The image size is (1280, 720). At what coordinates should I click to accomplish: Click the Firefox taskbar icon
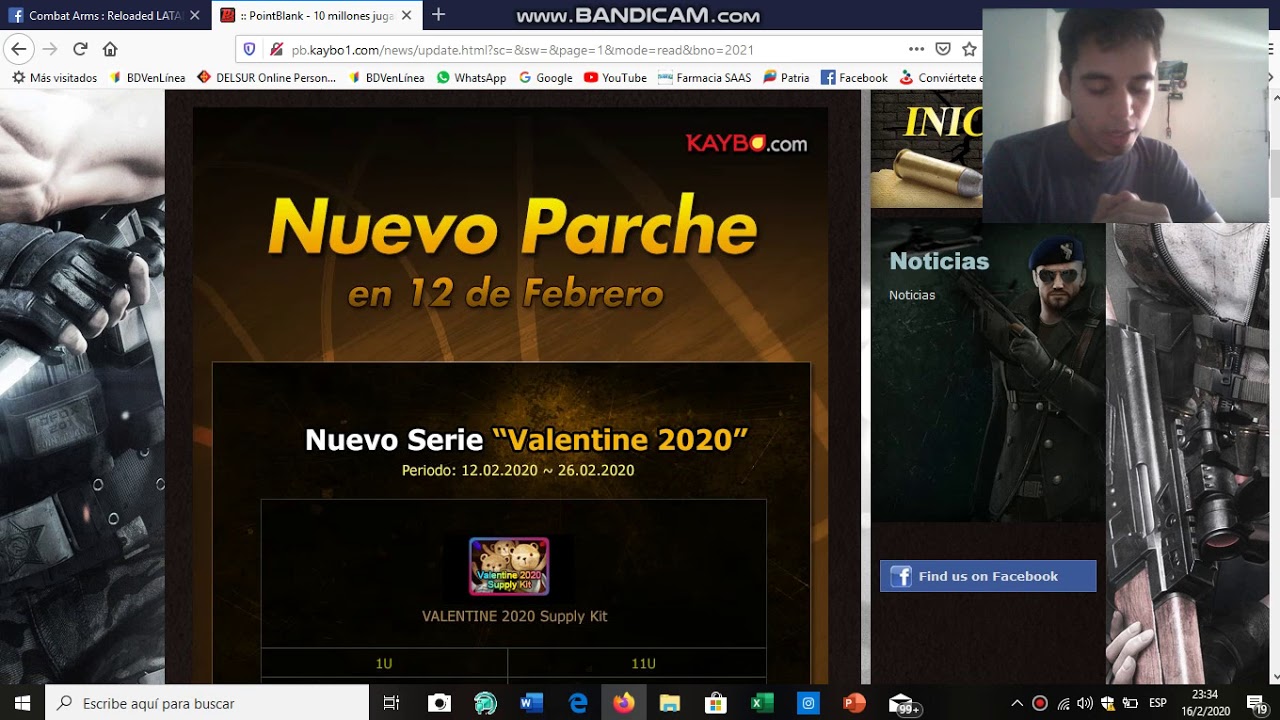click(x=624, y=703)
